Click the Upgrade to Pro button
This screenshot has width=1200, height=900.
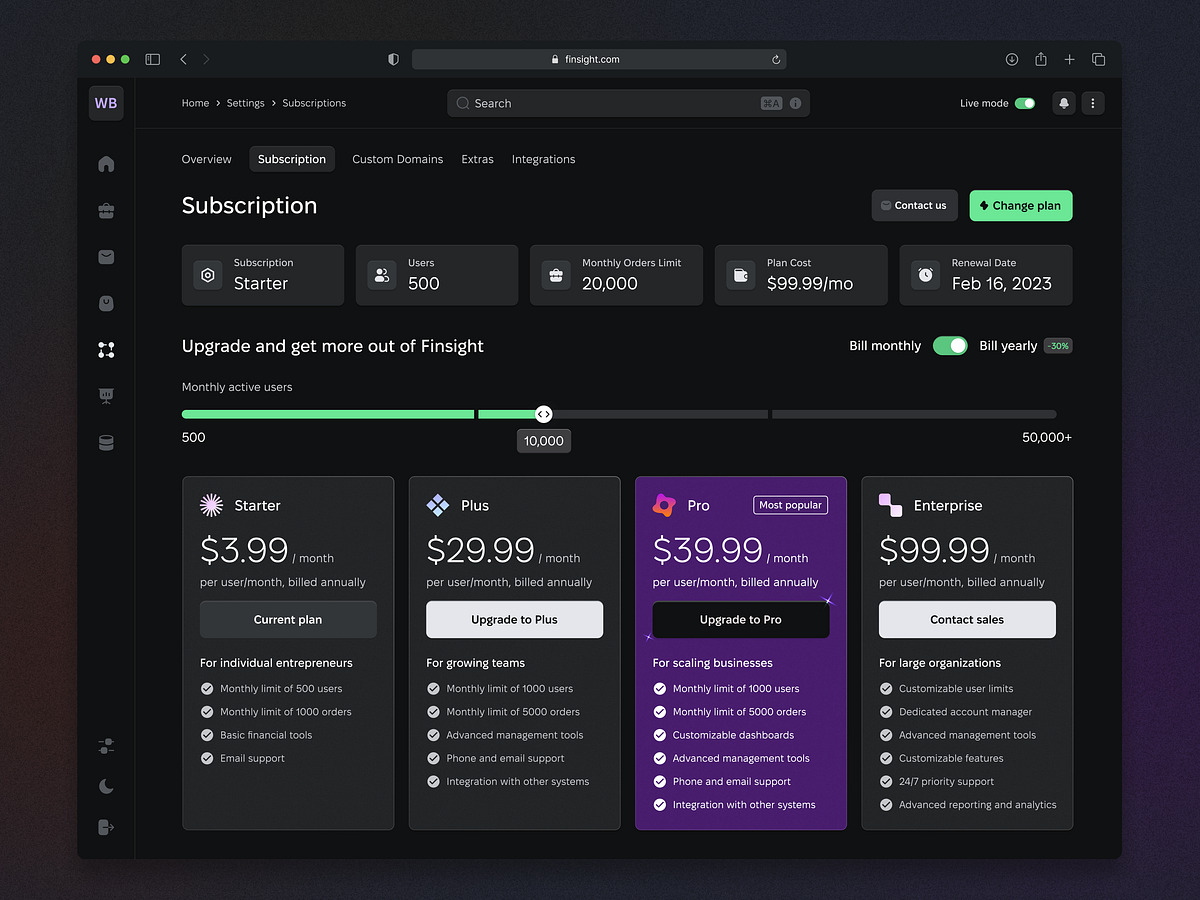coord(741,620)
